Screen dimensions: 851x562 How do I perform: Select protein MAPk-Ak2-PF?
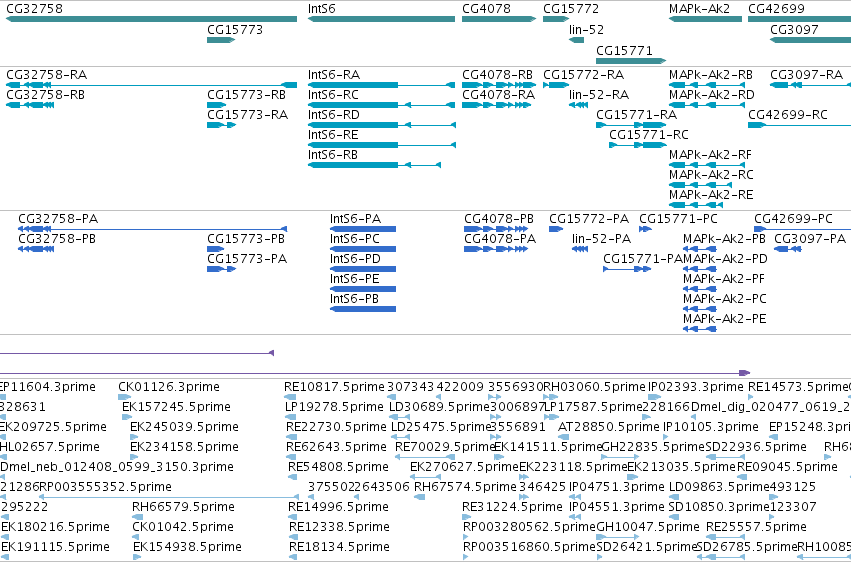tap(723, 279)
